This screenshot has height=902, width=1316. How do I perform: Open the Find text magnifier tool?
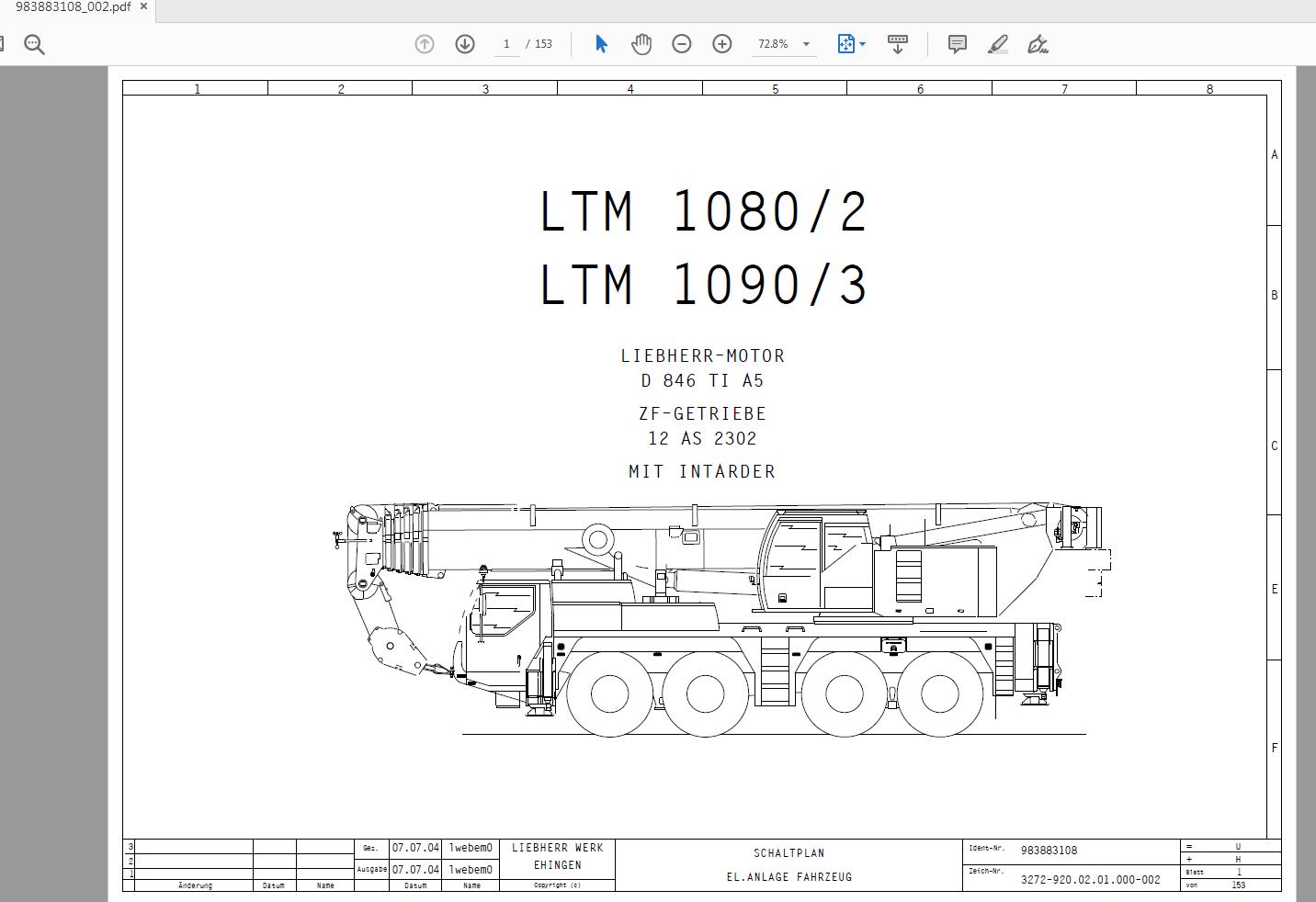pyautogui.click(x=34, y=44)
